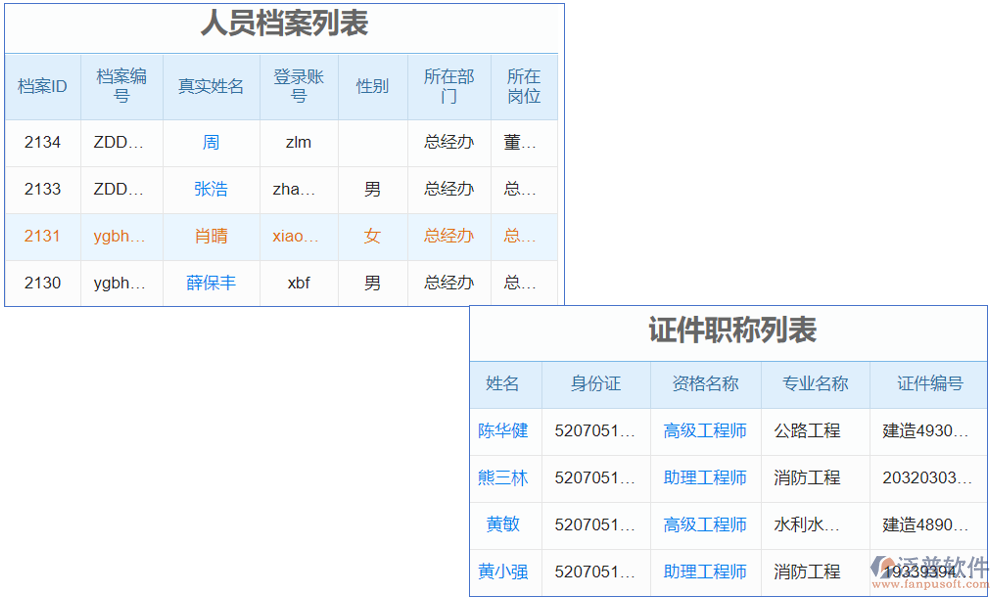Click the 证件职称列表 title bar
The height and width of the screenshot is (600, 1000).
click(x=731, y=332)
